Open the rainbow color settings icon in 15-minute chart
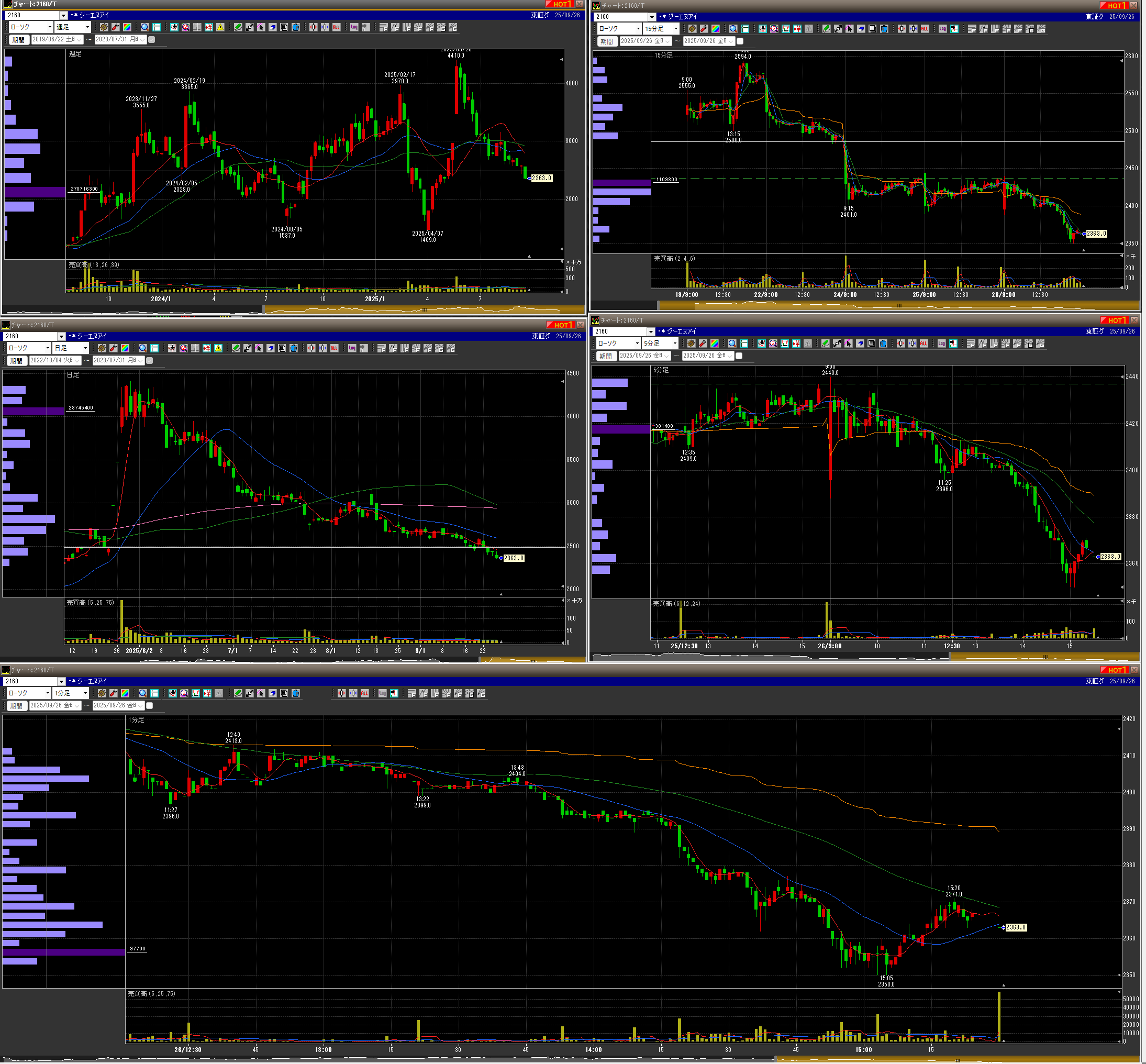 [716, 29]
